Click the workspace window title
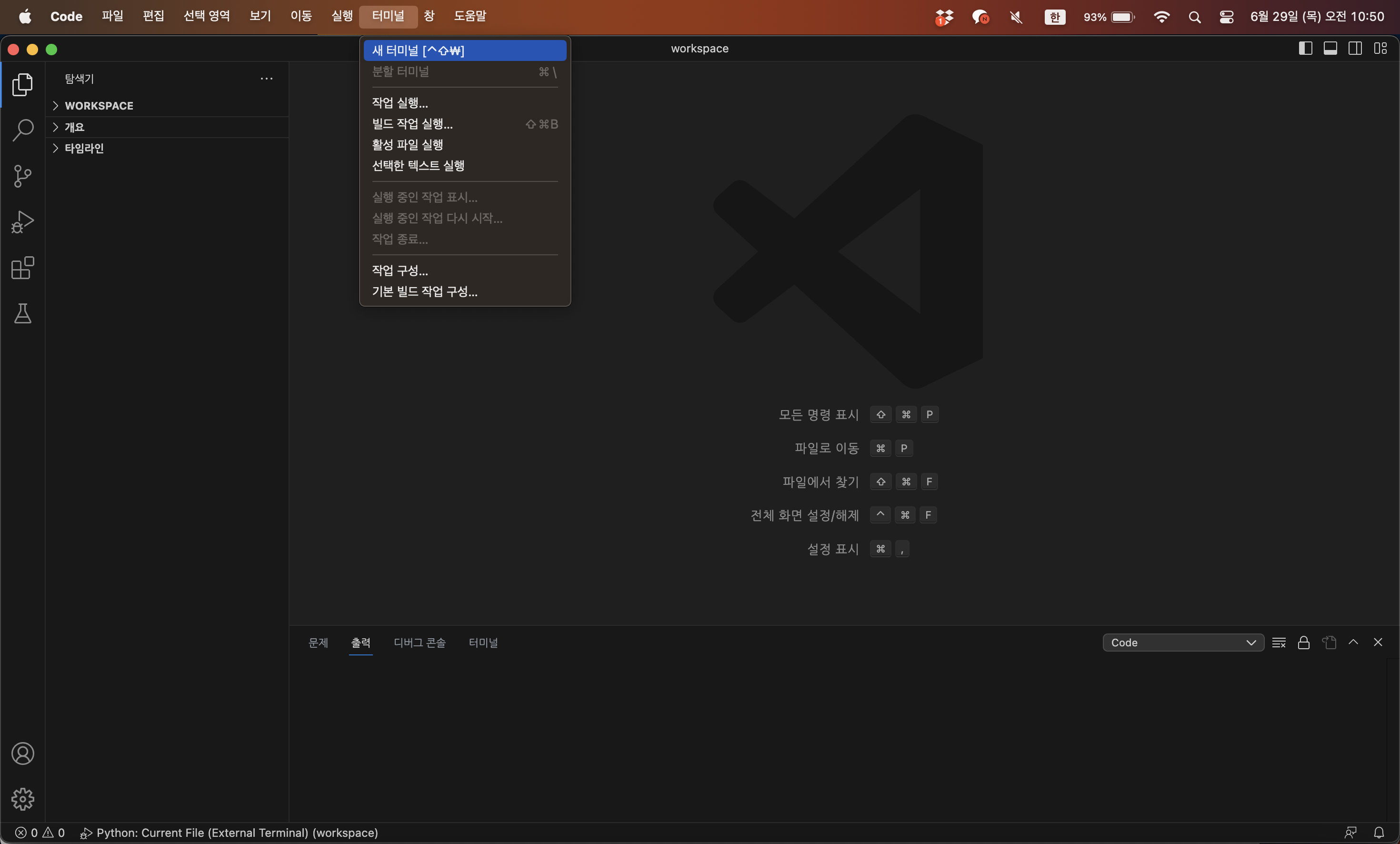Screen dimensions: 1400x844 tap(700, 48)
